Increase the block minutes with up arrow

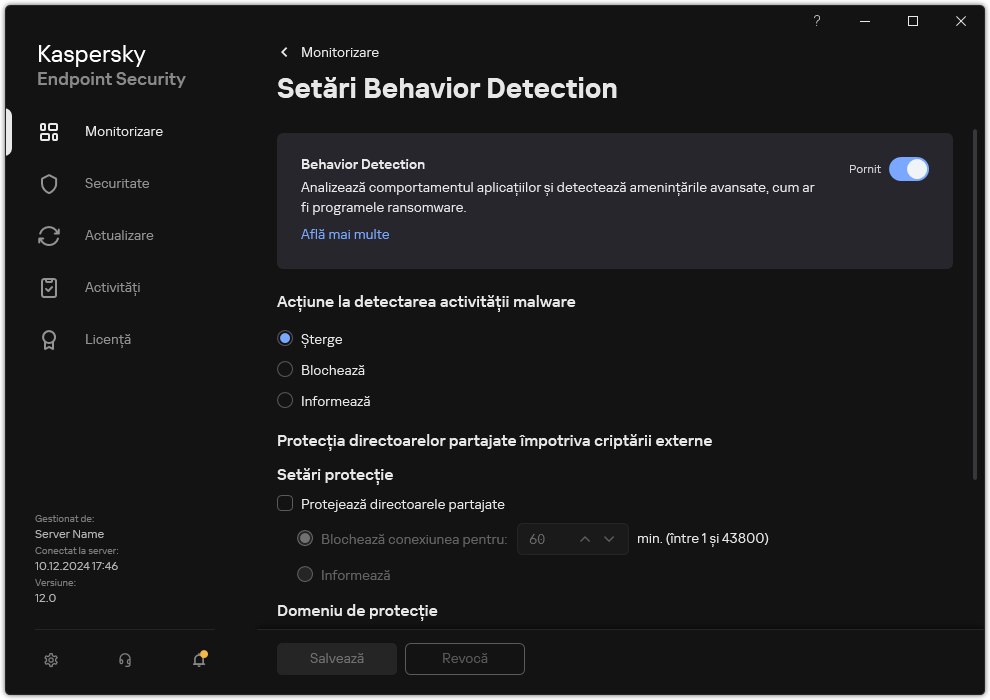pos(587,539)
